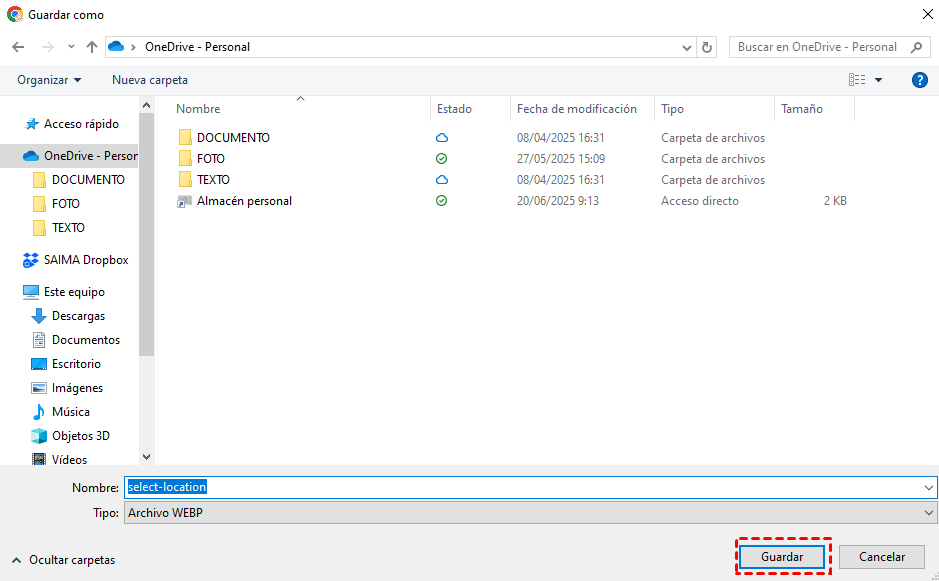Open Música in the sidebar
The image size is (939, 581).
click(71, 411)
